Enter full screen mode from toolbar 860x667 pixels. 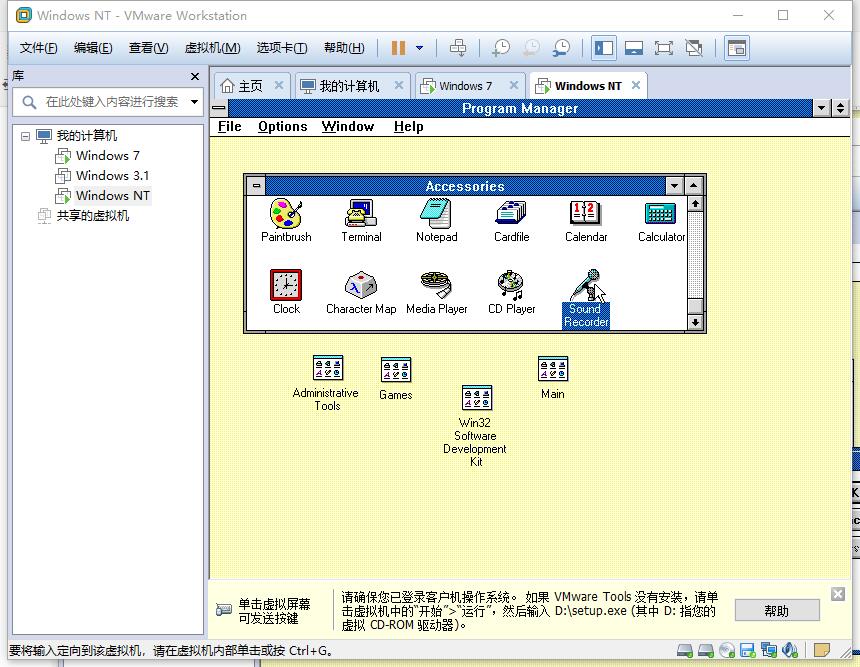coord(664,48)
